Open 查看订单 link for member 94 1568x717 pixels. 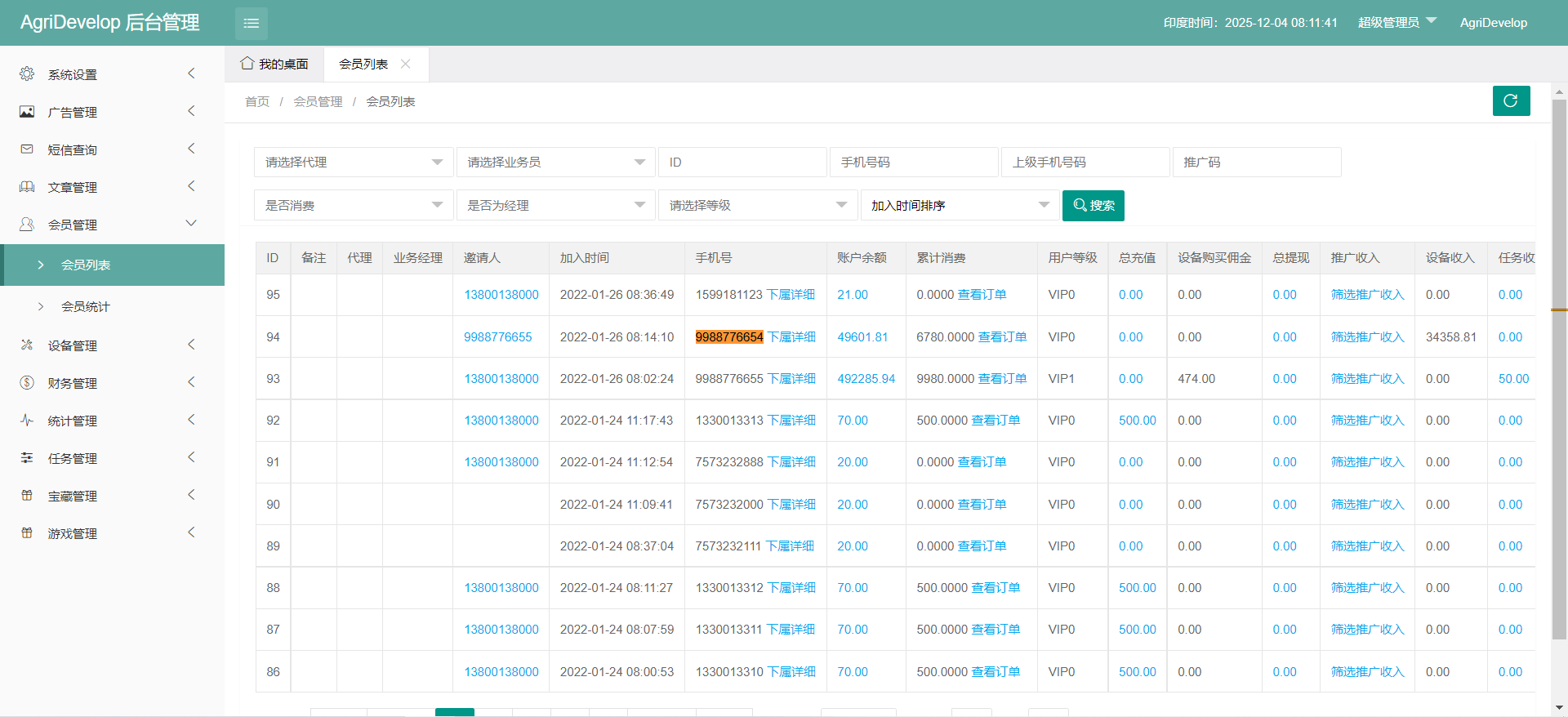click(1002, 337)
